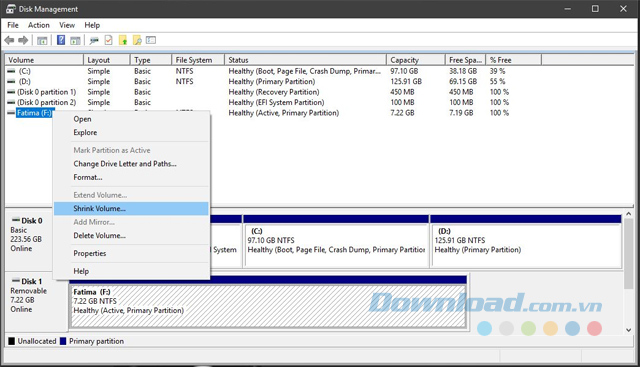The height and width of the screenshot is (367, 640).
Task: Click Help in the context menu
Action: coord(131,271)
